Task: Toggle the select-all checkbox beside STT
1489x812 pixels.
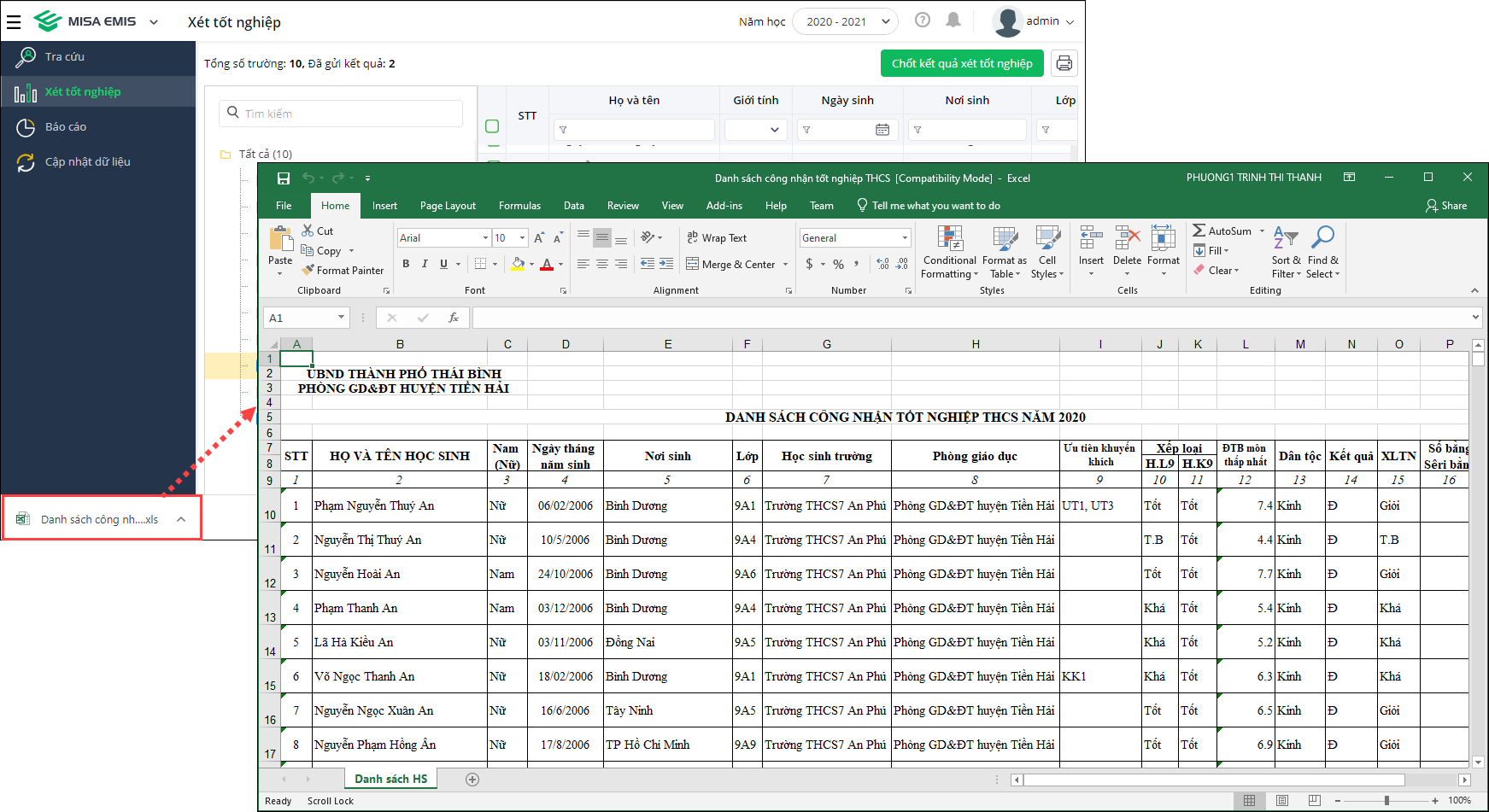Action: click(x=492, y=126)
